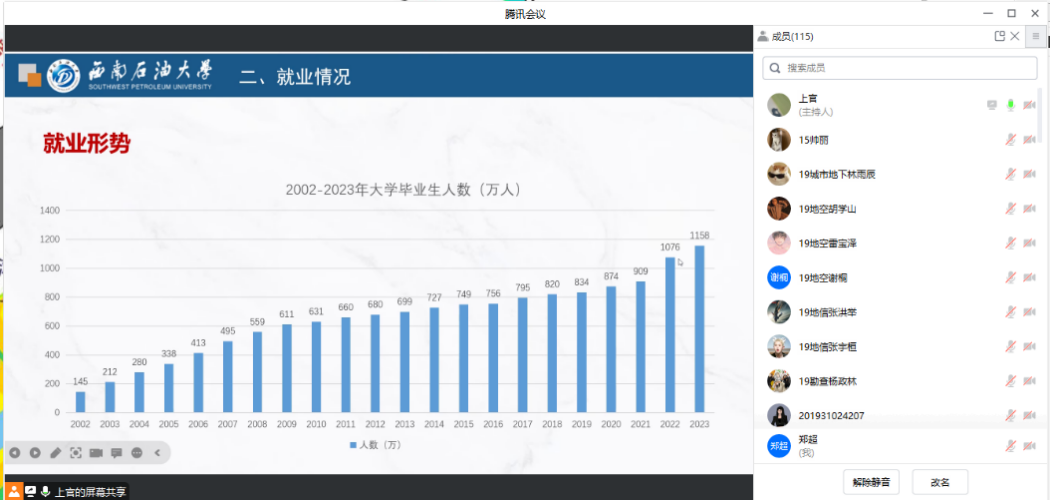Select member 19地空谢桐 in the list

(823, 278)
